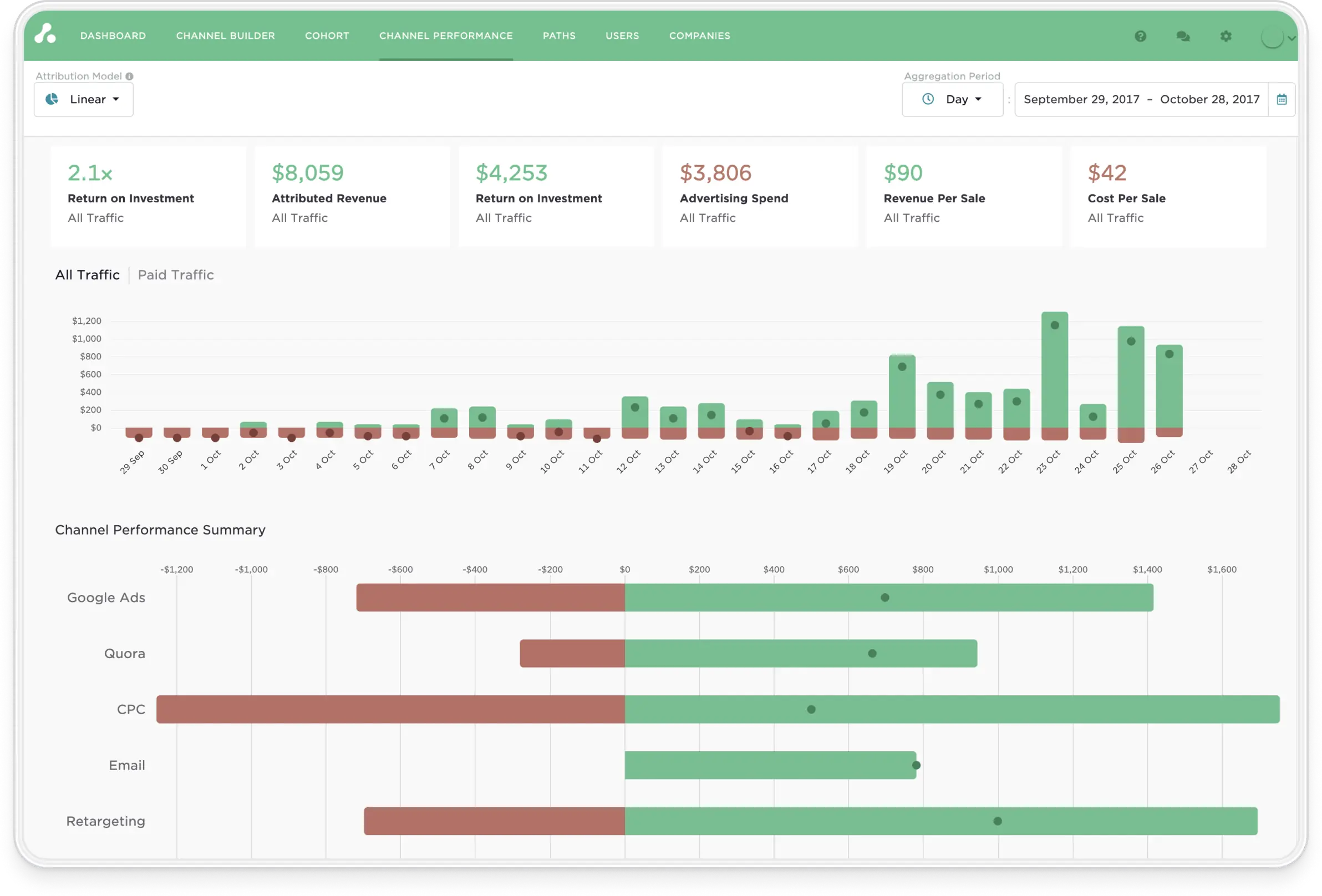This screenshot has width=1322, height=896.
Task: Click the clock icon in Aggregation Period
Action: pos(928,99)
